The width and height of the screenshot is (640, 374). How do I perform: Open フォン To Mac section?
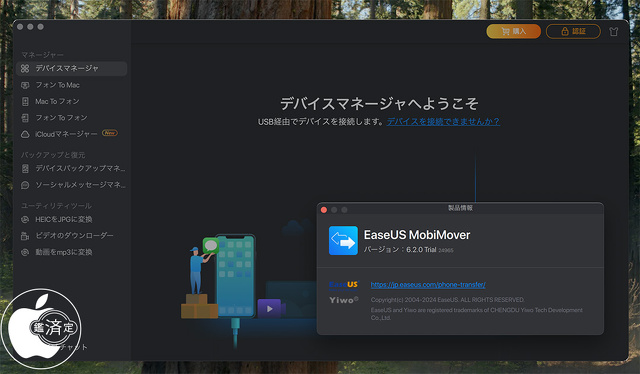coord(71,85)
